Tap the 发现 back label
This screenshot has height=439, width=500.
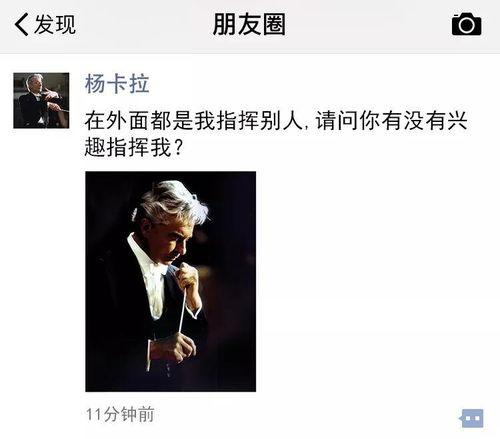[x=55, y=24]
